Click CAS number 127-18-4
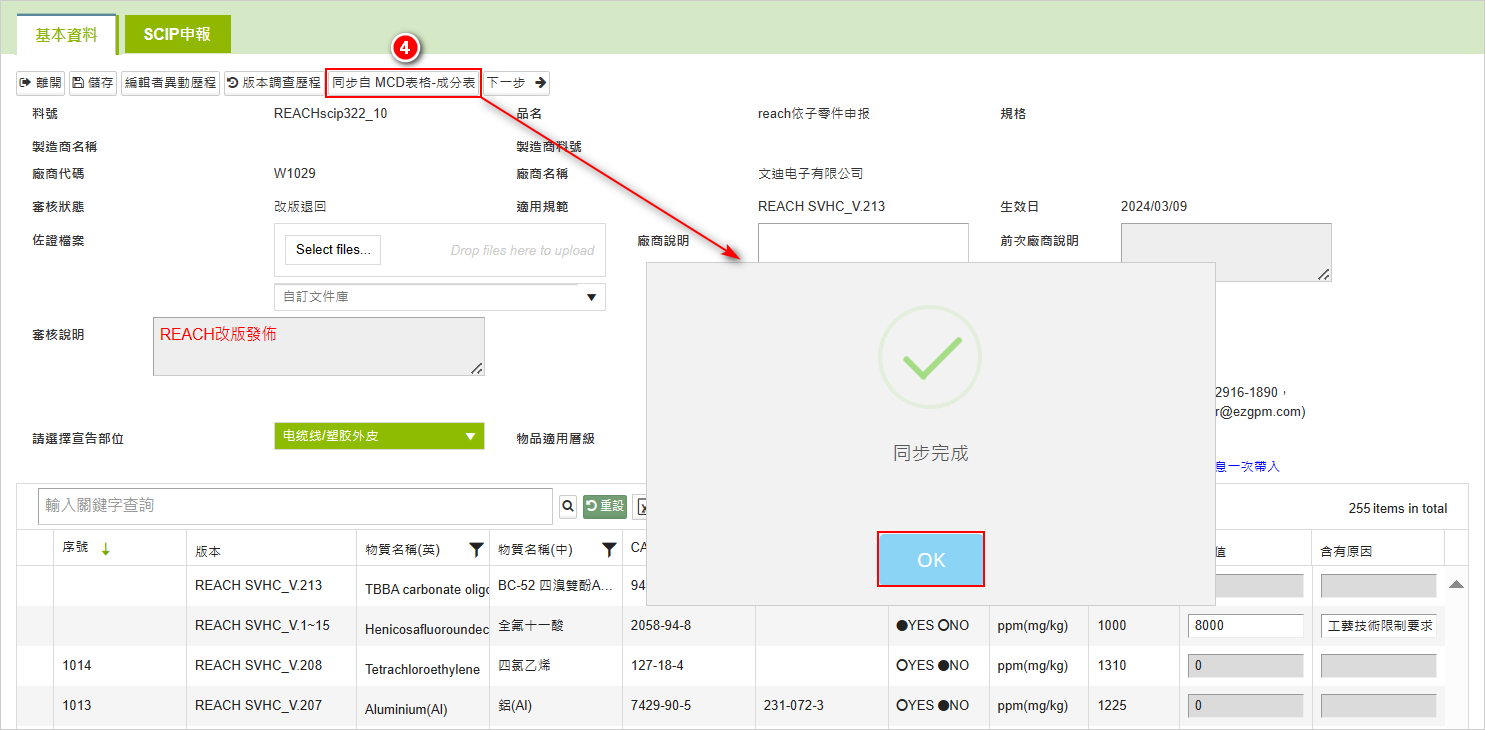 click(x=657, y=666)
